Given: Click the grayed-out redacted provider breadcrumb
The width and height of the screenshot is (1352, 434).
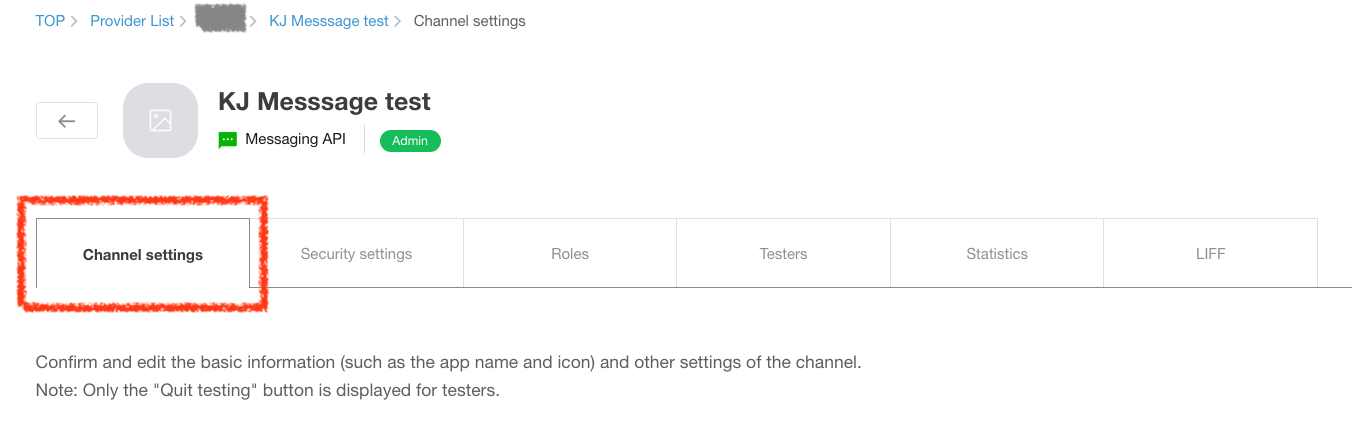Looking at the screenshot, I should [221, 19].
